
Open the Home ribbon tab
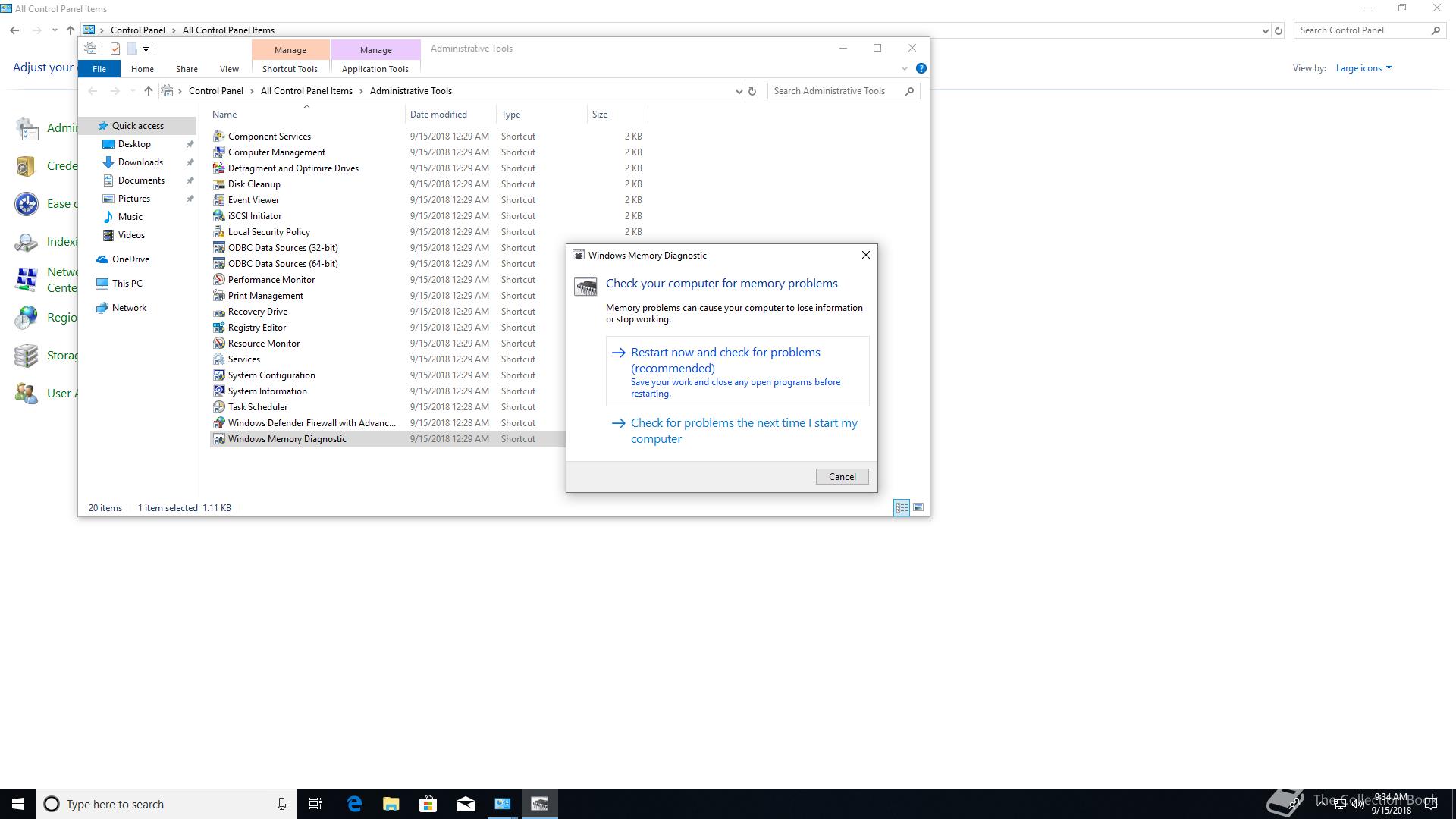click(x=143, y=69)
